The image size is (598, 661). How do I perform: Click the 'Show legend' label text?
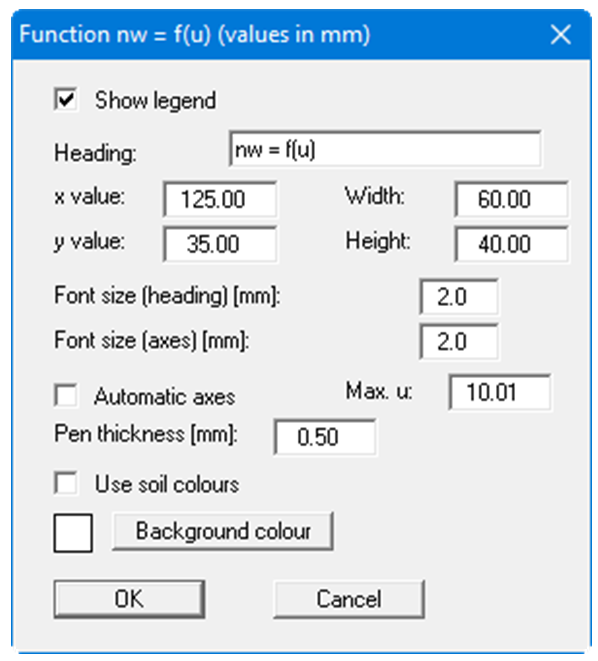click(x=155, y=100)
